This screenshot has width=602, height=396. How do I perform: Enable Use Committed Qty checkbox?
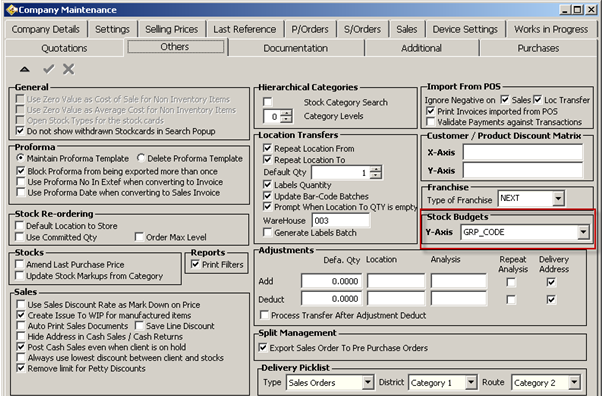point(19,237)
